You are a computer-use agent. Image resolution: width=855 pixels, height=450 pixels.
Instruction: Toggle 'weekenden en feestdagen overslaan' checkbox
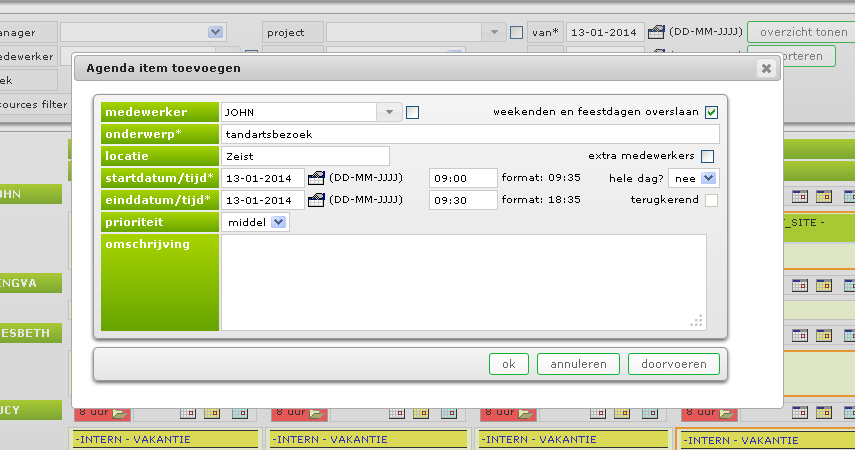711,112
